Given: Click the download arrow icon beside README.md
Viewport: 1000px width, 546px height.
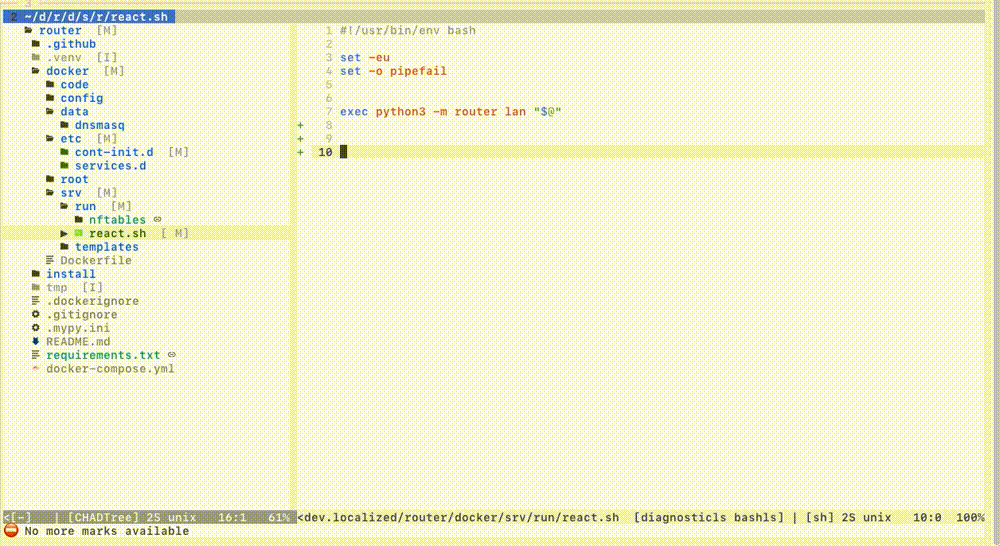Looking at the screenshot, I should pos(36,341).
